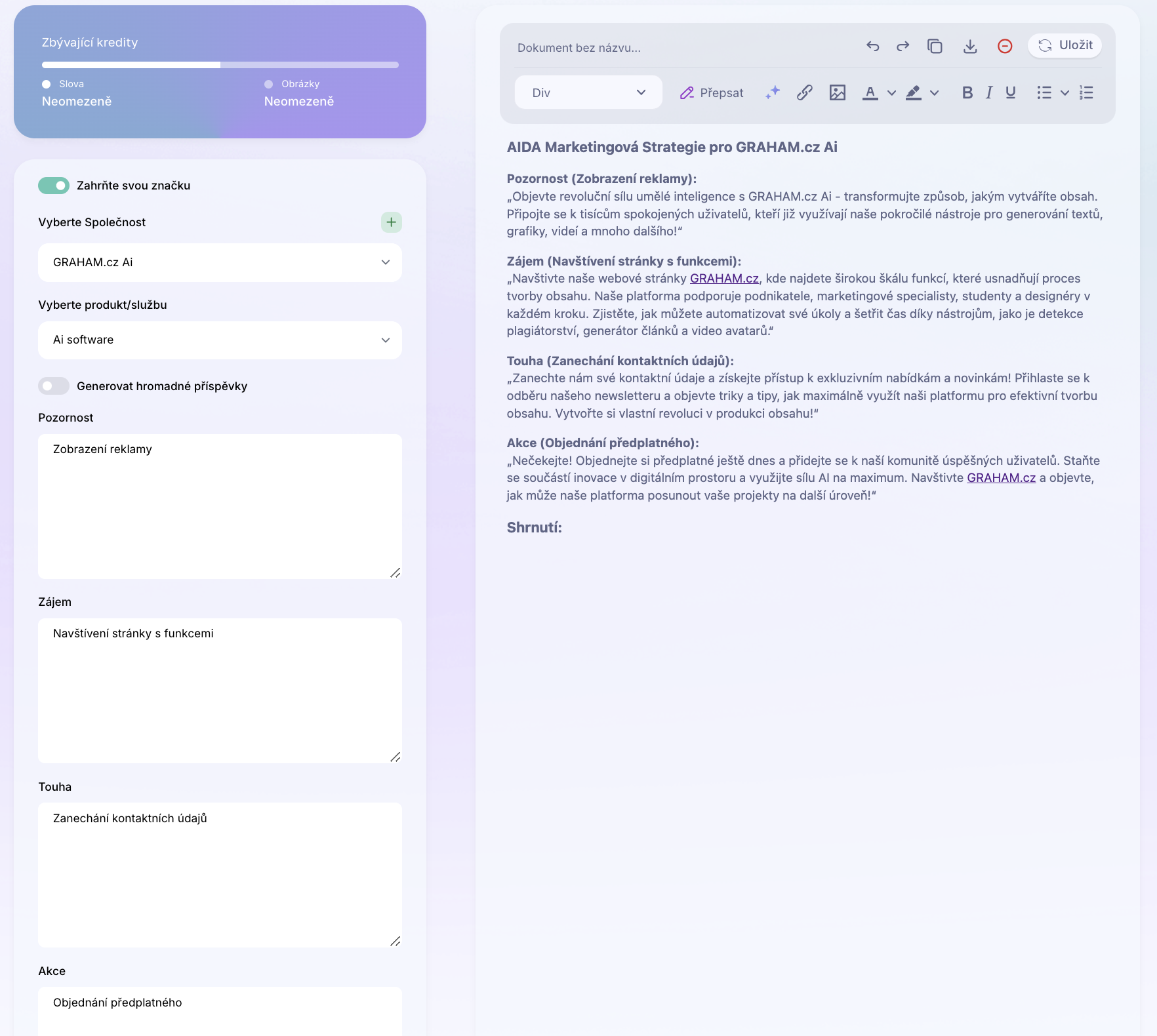The width and height of the screenshot is (1157, 1036).
Task: Insert a numbered list
Action: [1086, 92]
